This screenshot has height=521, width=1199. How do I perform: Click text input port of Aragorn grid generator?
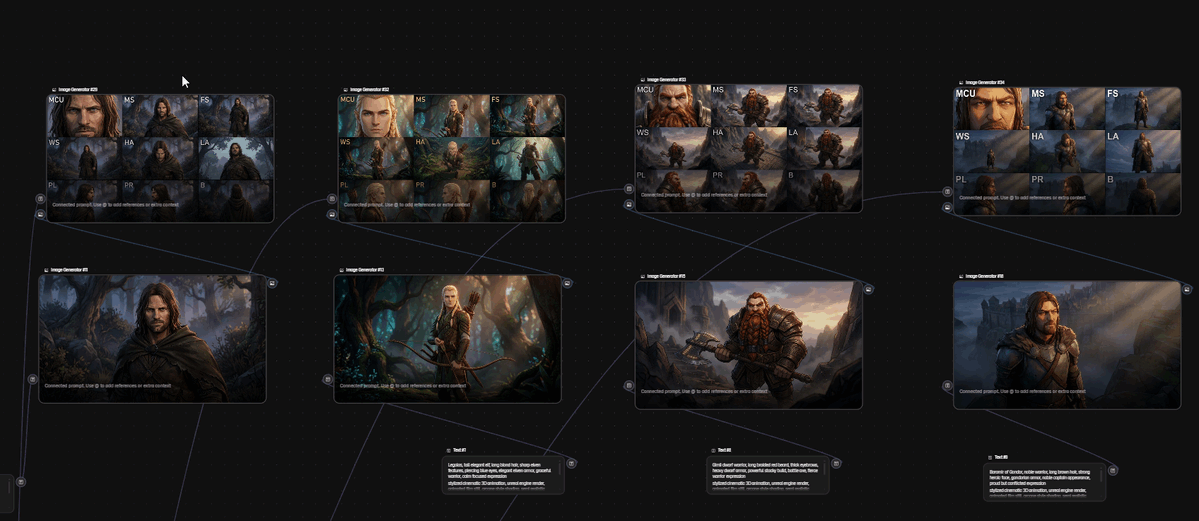click(40, 199)
